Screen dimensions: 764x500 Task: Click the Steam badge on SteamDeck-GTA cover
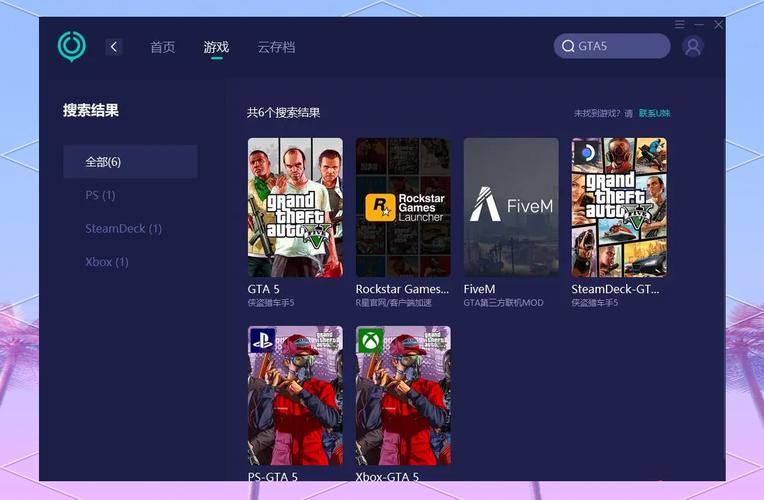[x=587, y=153]
